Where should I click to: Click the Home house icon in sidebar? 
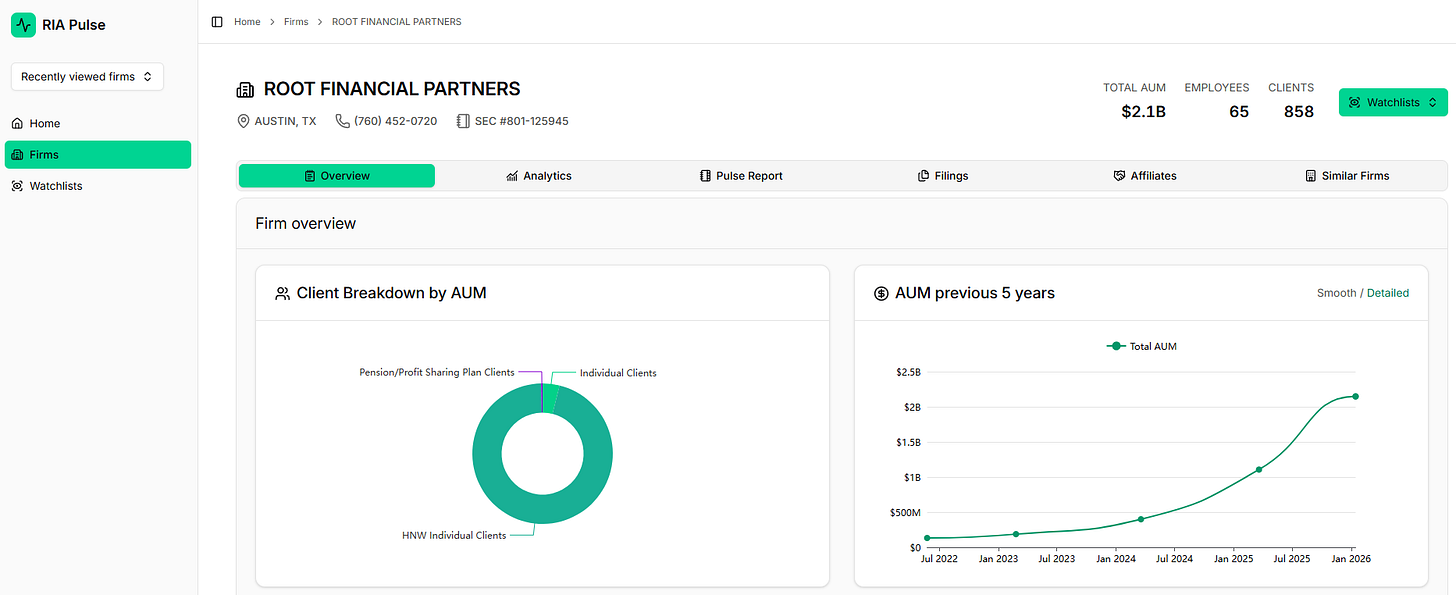pos(17,124)
